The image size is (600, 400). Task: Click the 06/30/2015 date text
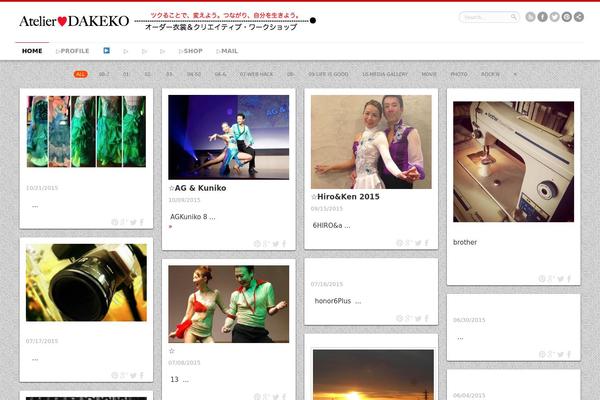tap(469, 320)
